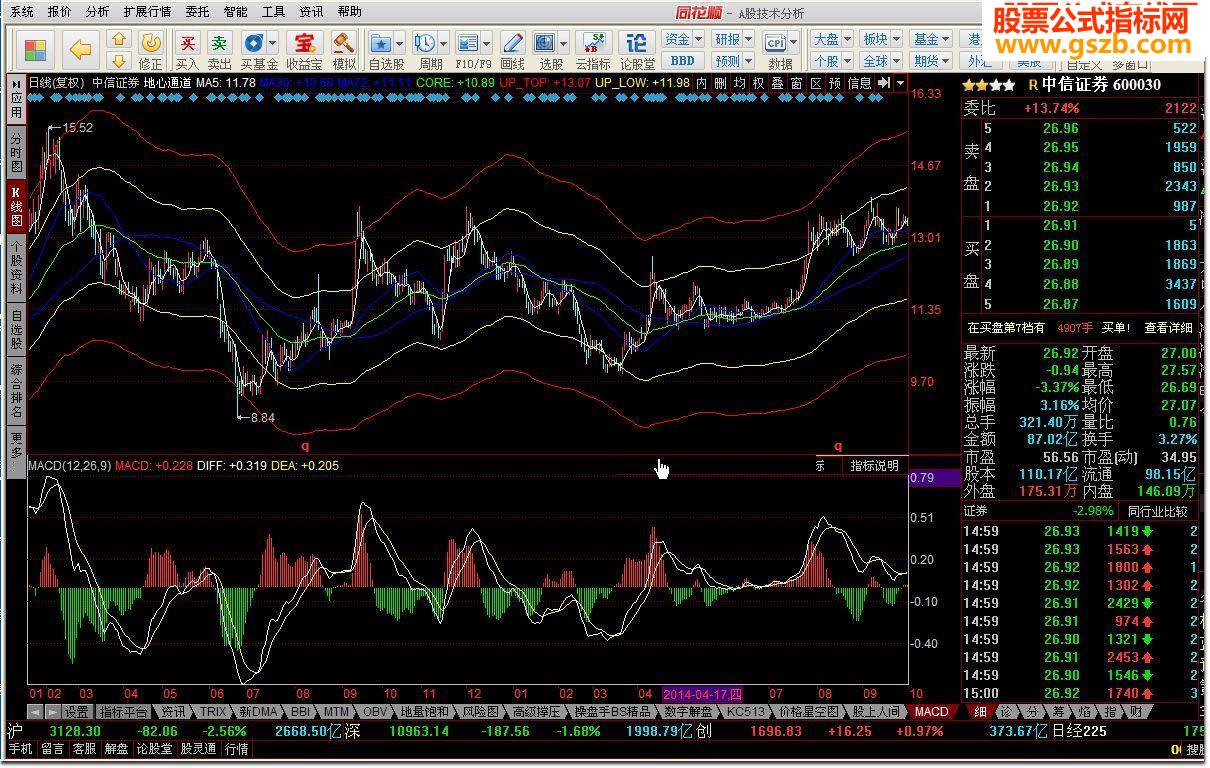Switch to the 个股资料 side tab
This screenshot has height=768, width=1210.
click(x=16, y=266)
